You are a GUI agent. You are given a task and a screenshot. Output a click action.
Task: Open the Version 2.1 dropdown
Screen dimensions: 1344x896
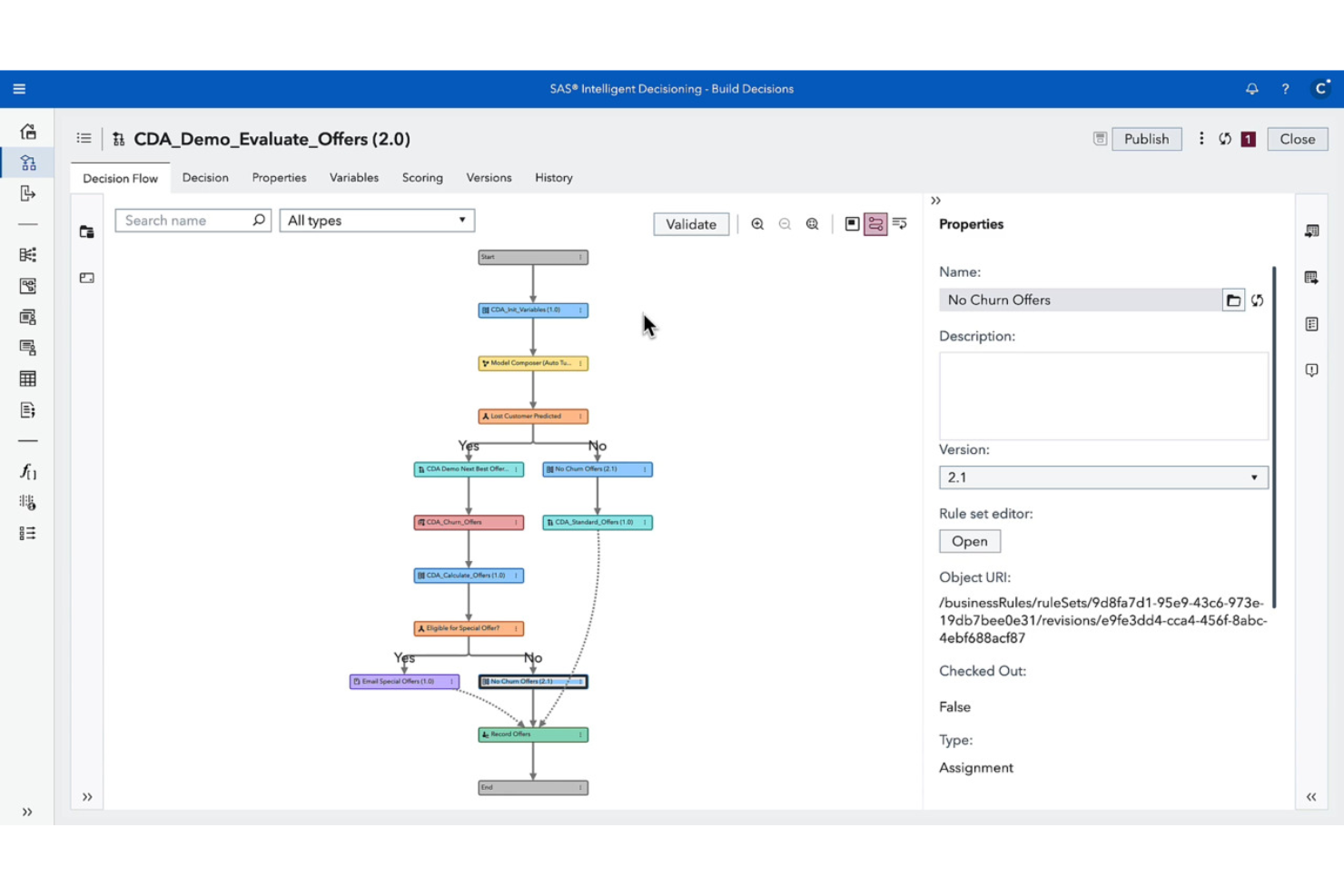point(1103,478)
